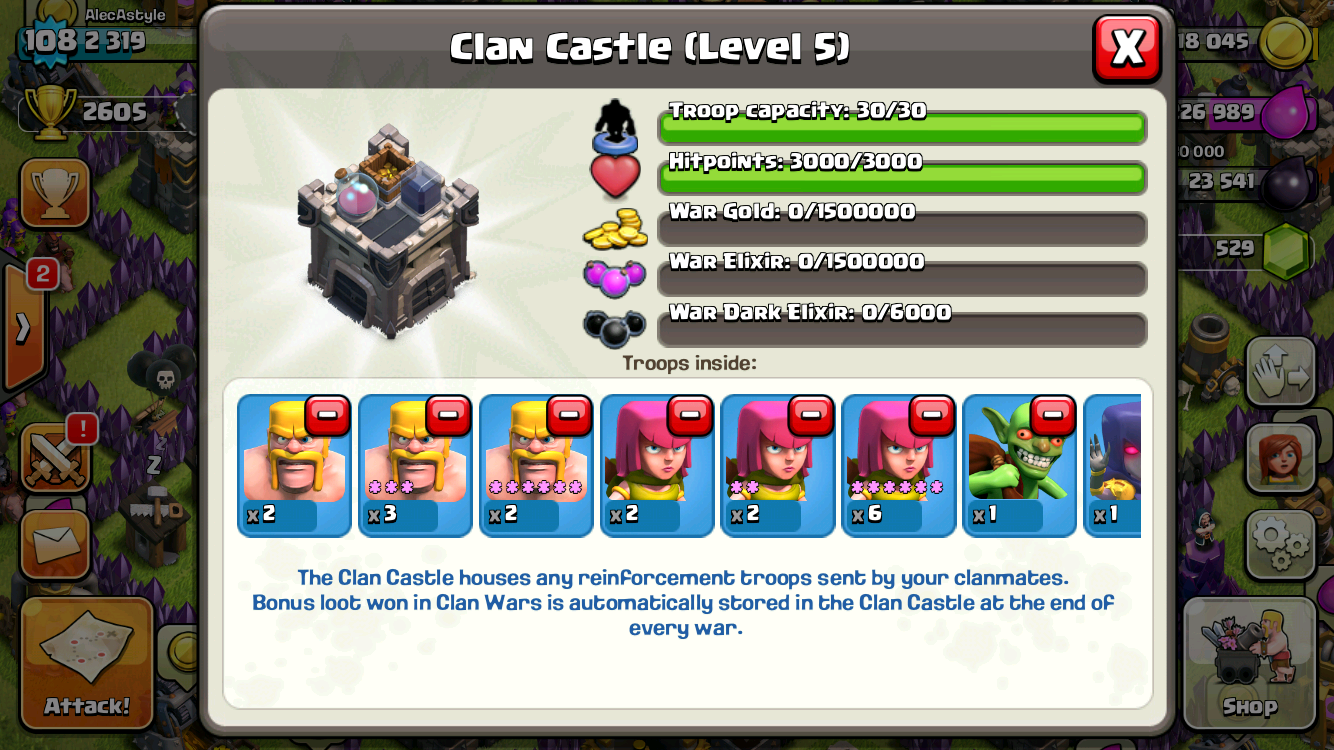The image size is (1334, 750).
Task: Open the mail envelope inbox
Action: (55, 545)
